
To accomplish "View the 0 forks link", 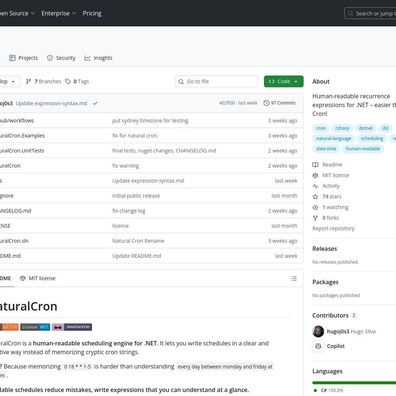I will 330,218.
